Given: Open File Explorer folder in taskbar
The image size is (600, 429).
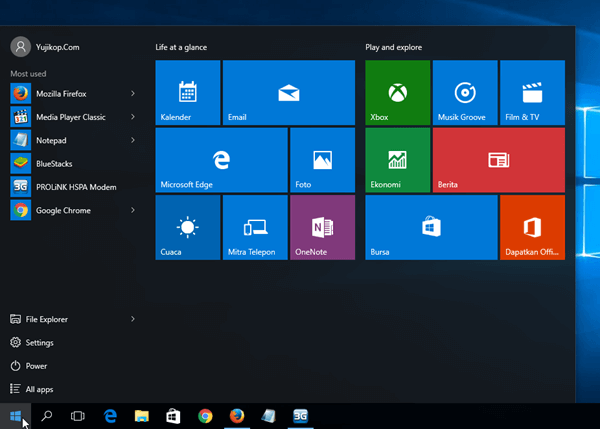Looking at the screenshot, I should pos(142,416).
